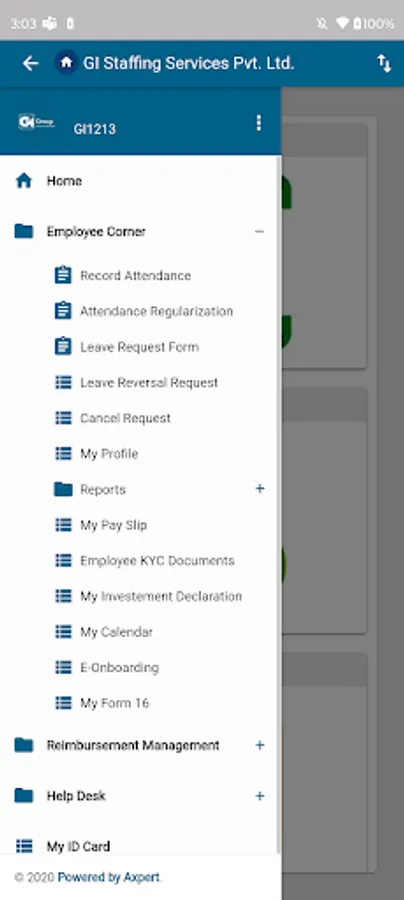Tap the back arrow in header
The height and width of the screenshot is (900, 404).
[x=30, y=63]
